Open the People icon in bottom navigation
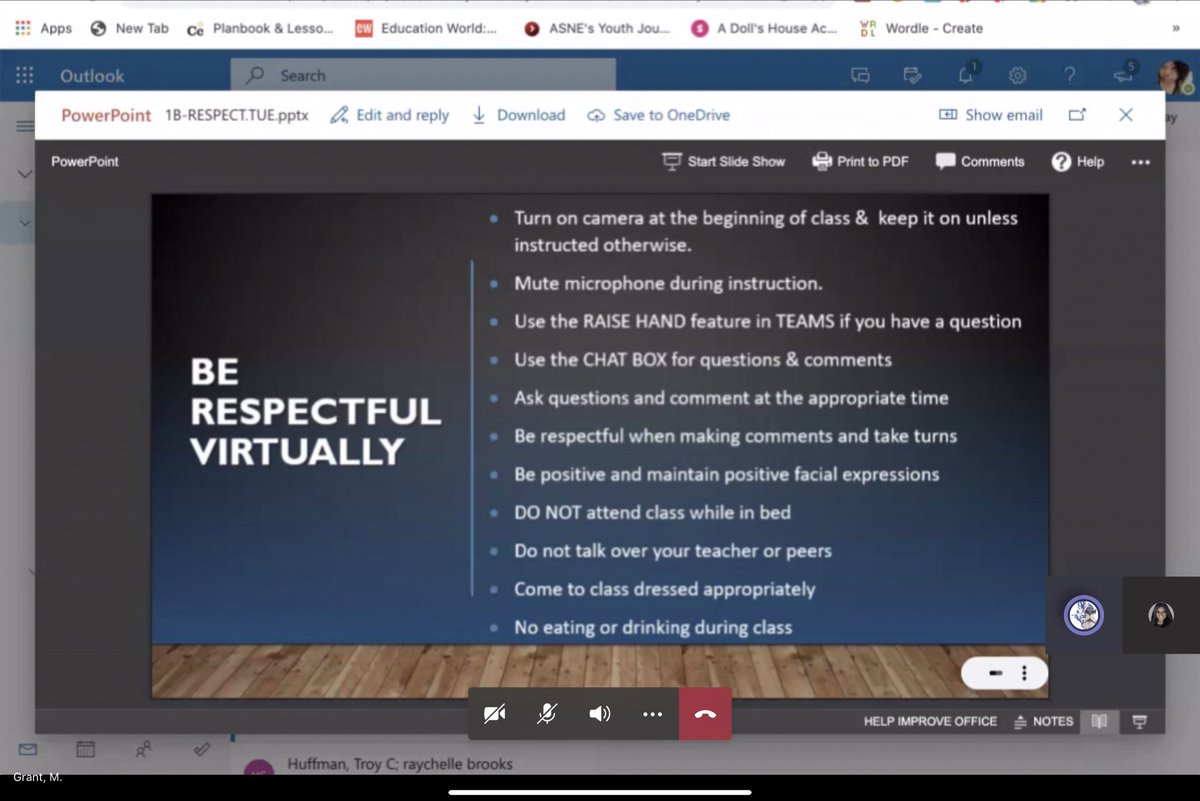 pyautogui.click(x=143, y=750)
